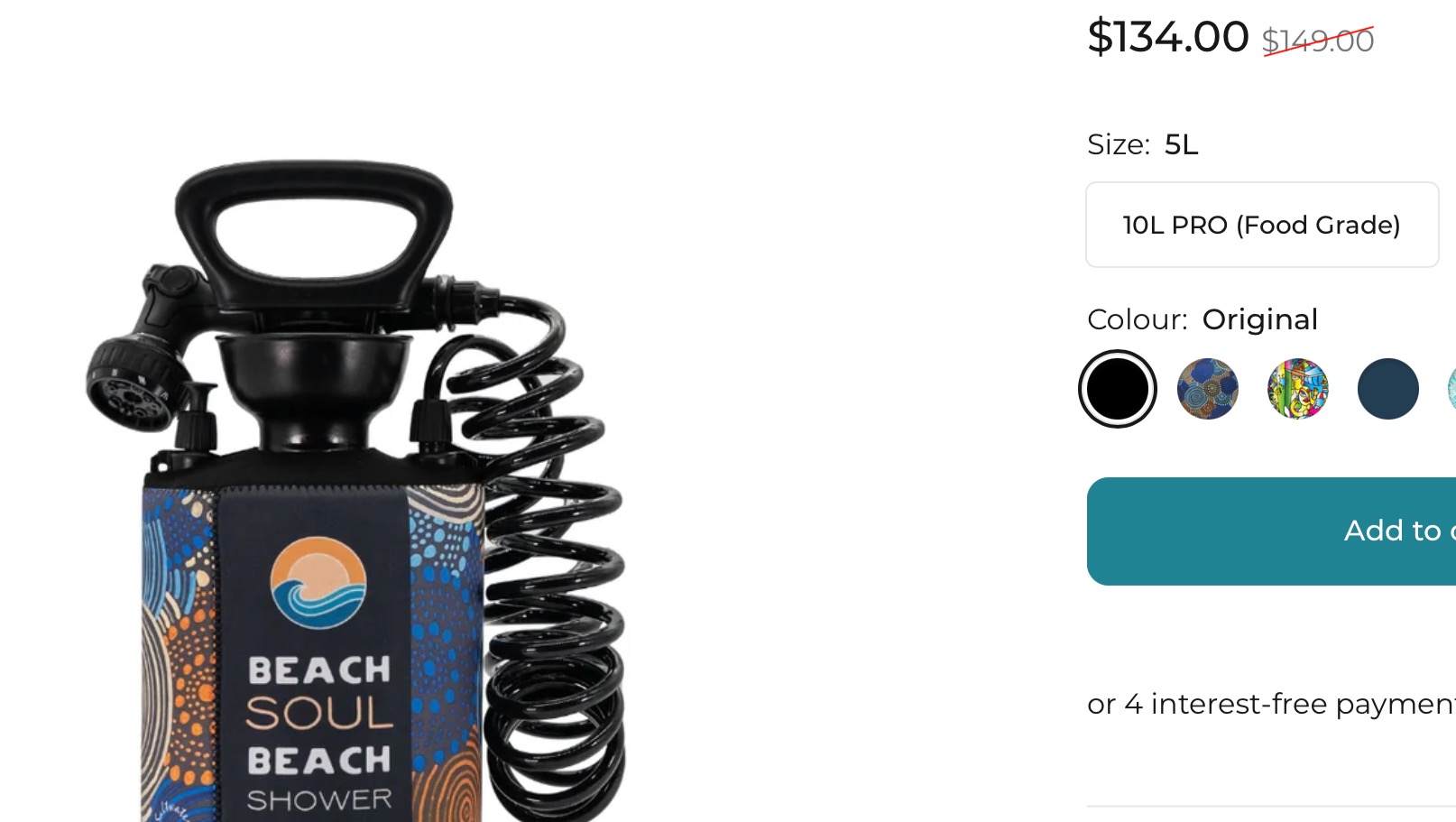This screenshot has width=1456, height=822.
Task: Click the crossed-out $149.00 original price
Action: point(1318,41)
